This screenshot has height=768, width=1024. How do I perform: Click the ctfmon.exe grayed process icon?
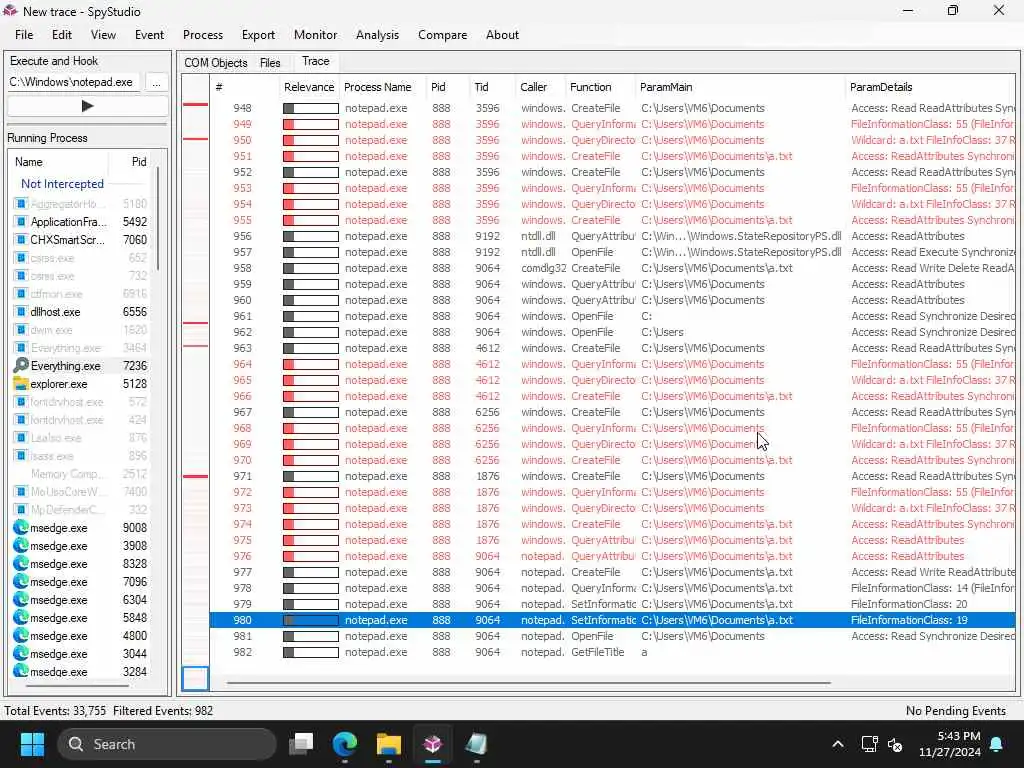click(21, 294)
